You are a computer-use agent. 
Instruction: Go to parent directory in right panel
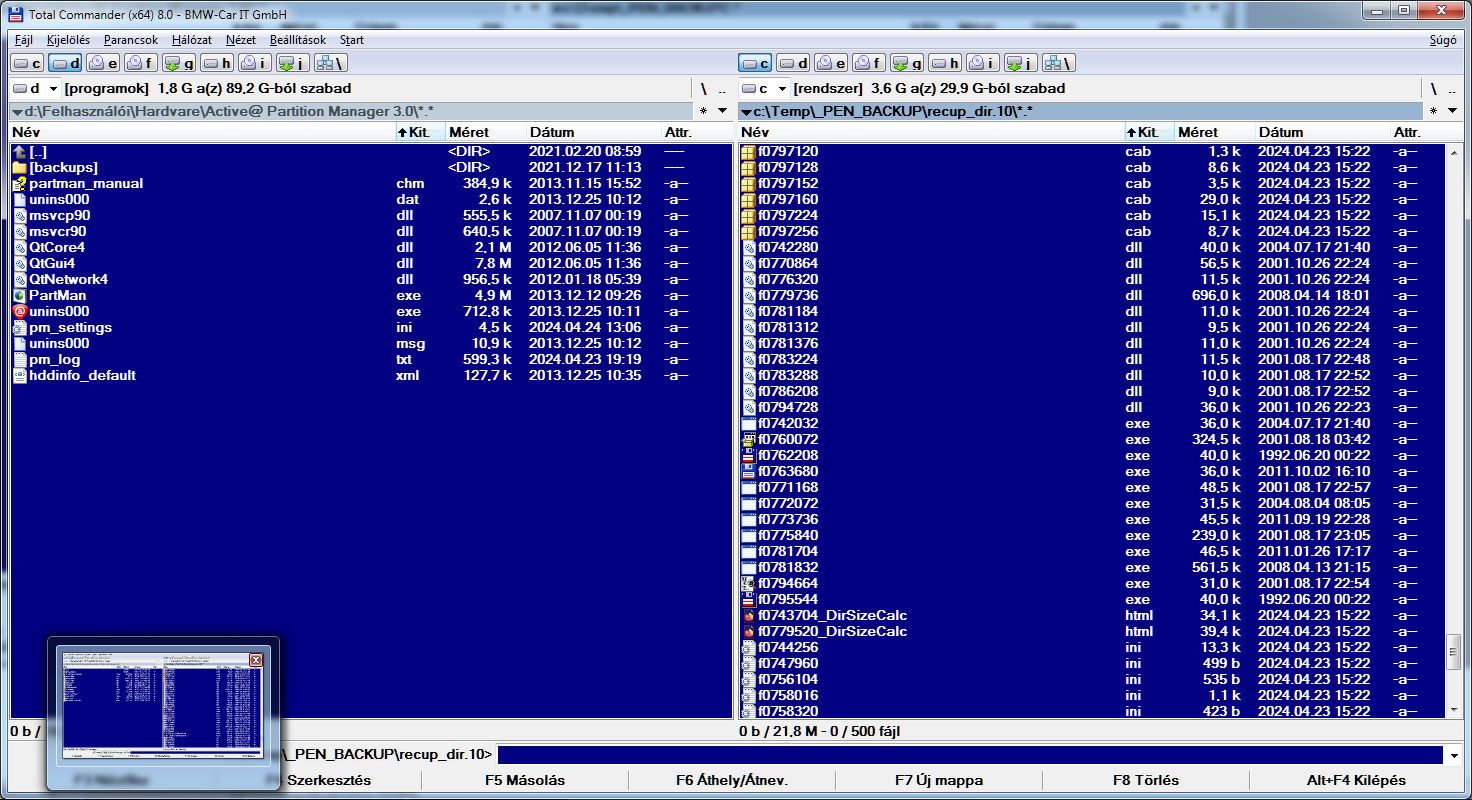point(1451,89)
